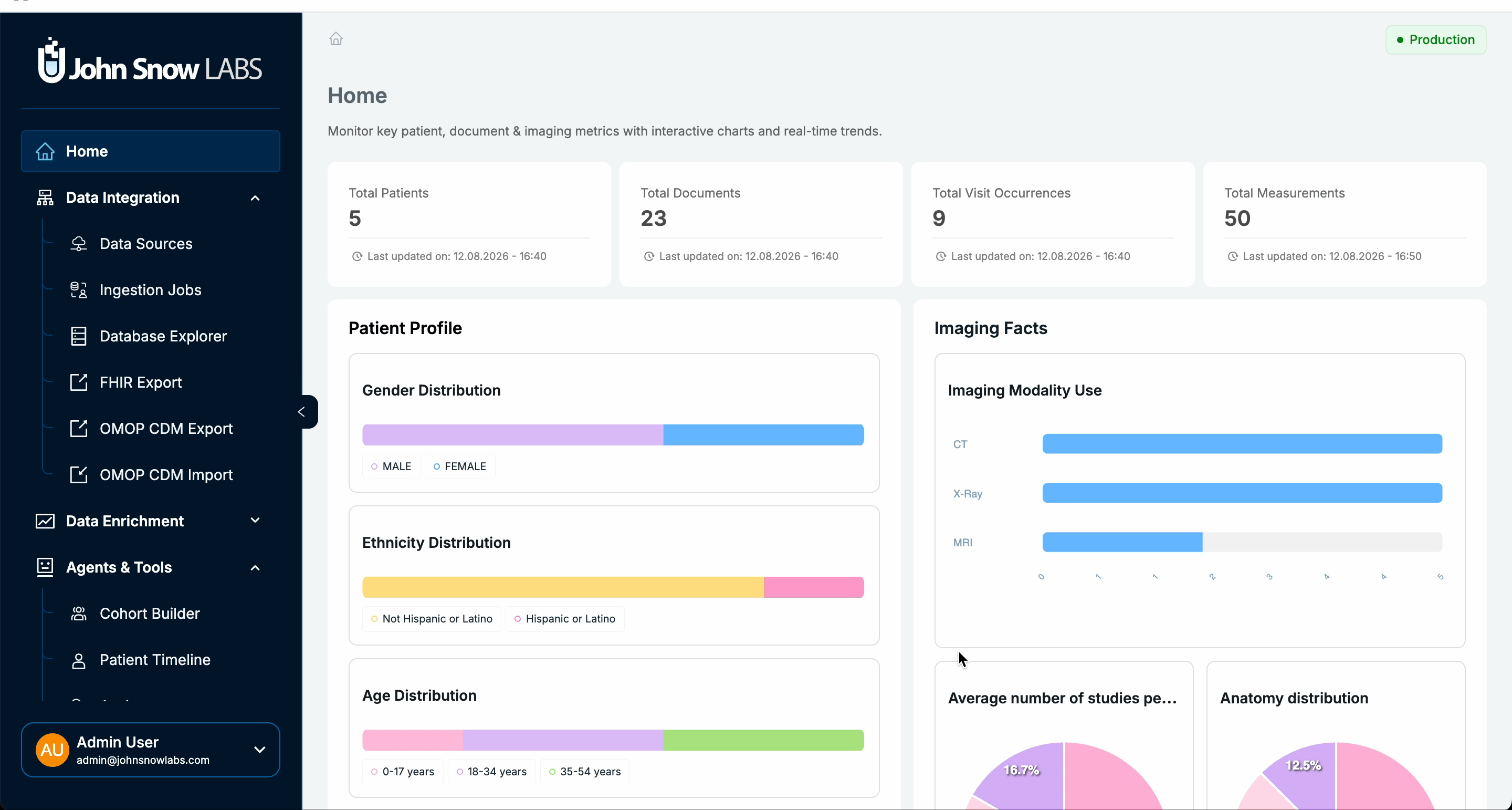Click the admin@johnsnowlabs.com email text
Viewport: 1512px width, 810px height.
pos(143,760)
